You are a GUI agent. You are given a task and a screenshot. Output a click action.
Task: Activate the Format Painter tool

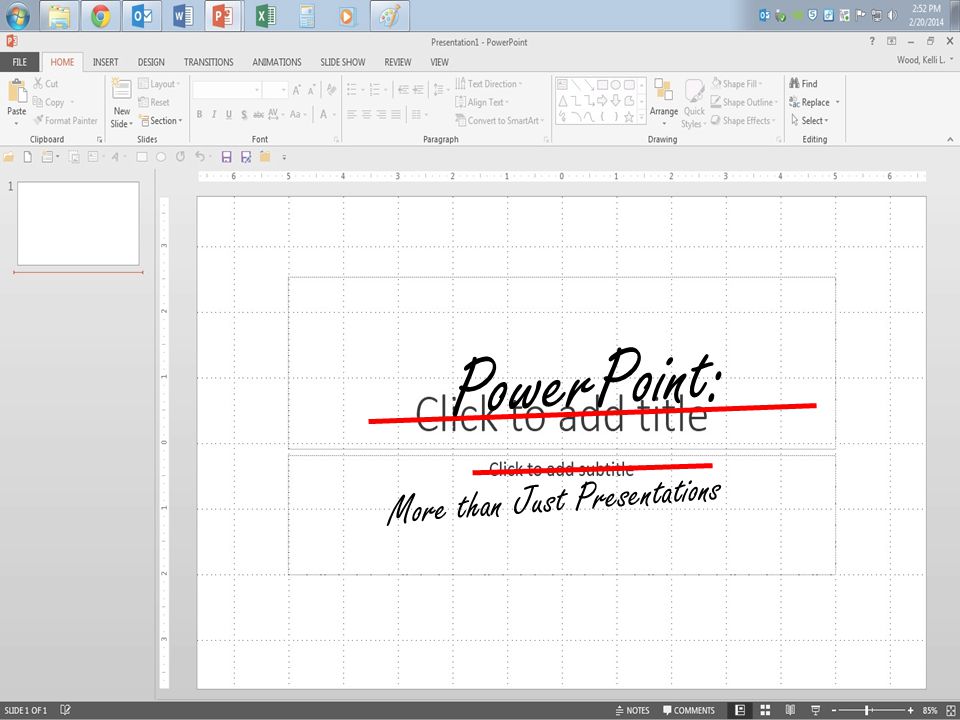[66, 121]
